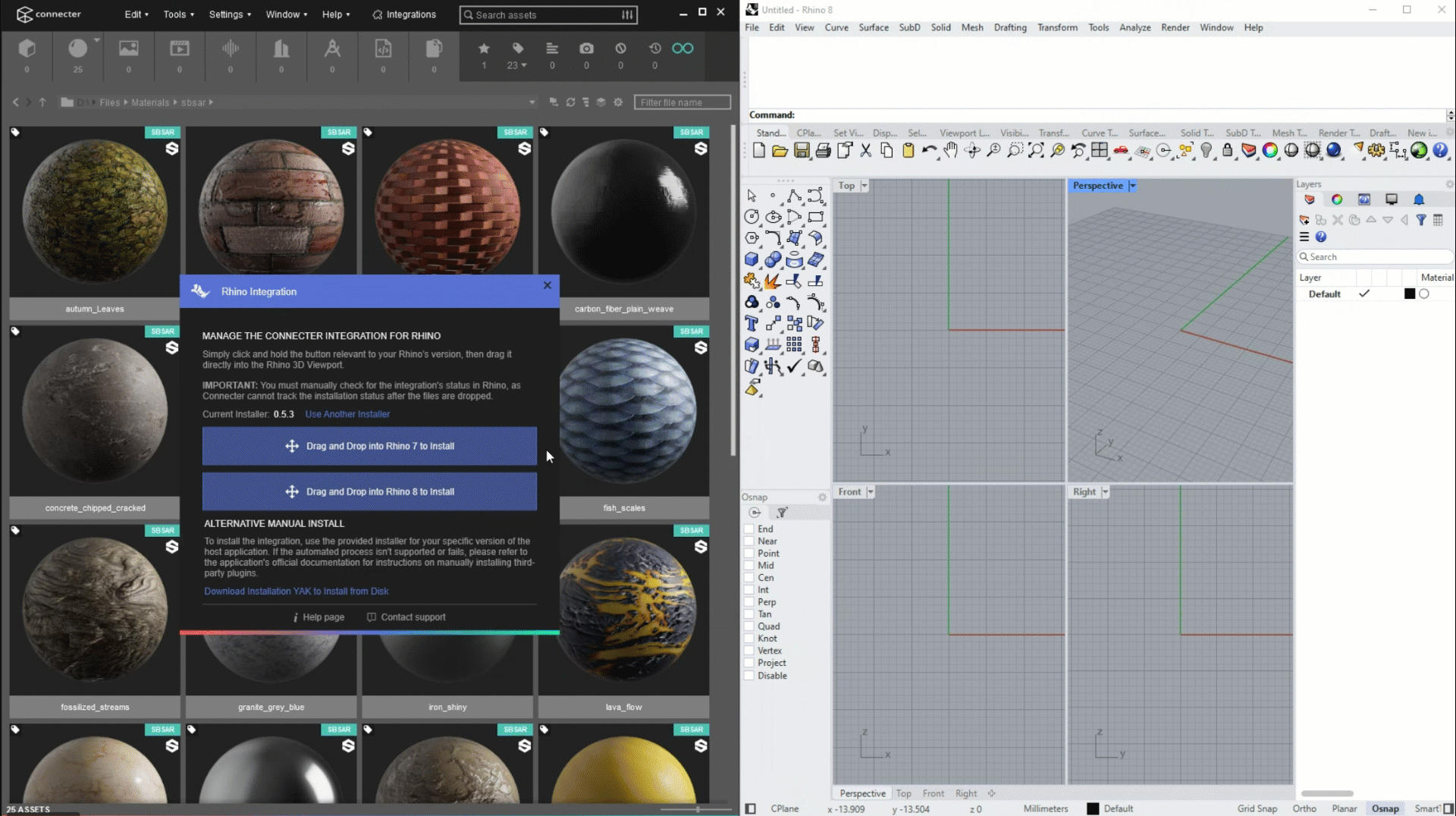Click the Connecter history clock icon
The height and width of the screenshot is (816, 1456).
pos(655,49)
